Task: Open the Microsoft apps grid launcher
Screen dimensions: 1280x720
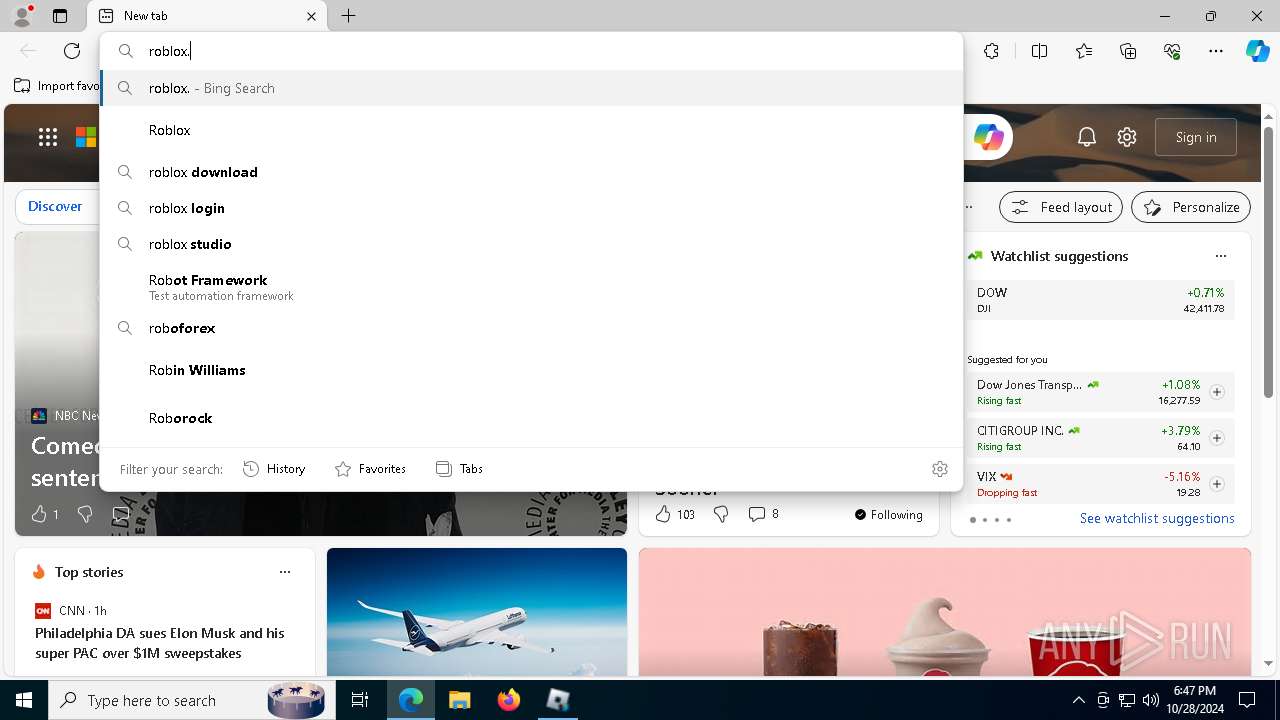Action: click(x=48, y=137)
